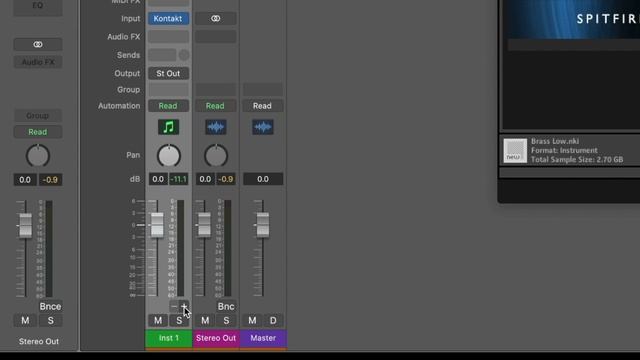Open the Master channel Group slot
This screenshot has height=360, width=640.
point(262,89)
